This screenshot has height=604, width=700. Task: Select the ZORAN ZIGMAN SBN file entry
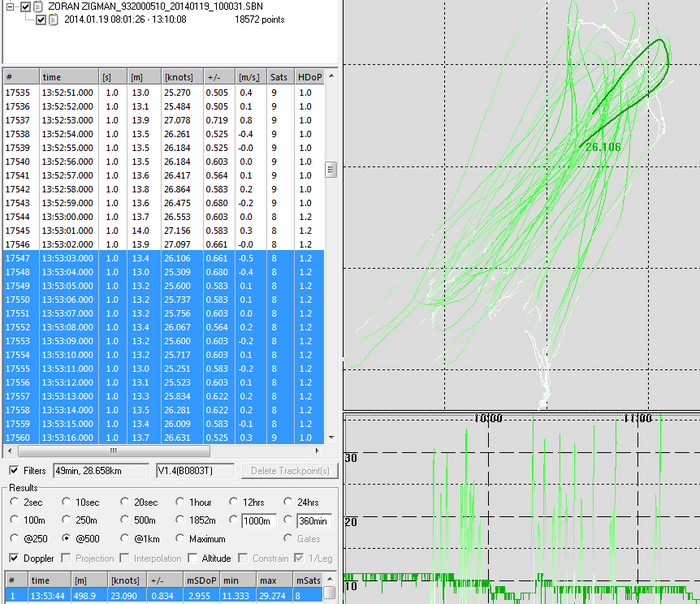tap(155, 7)
